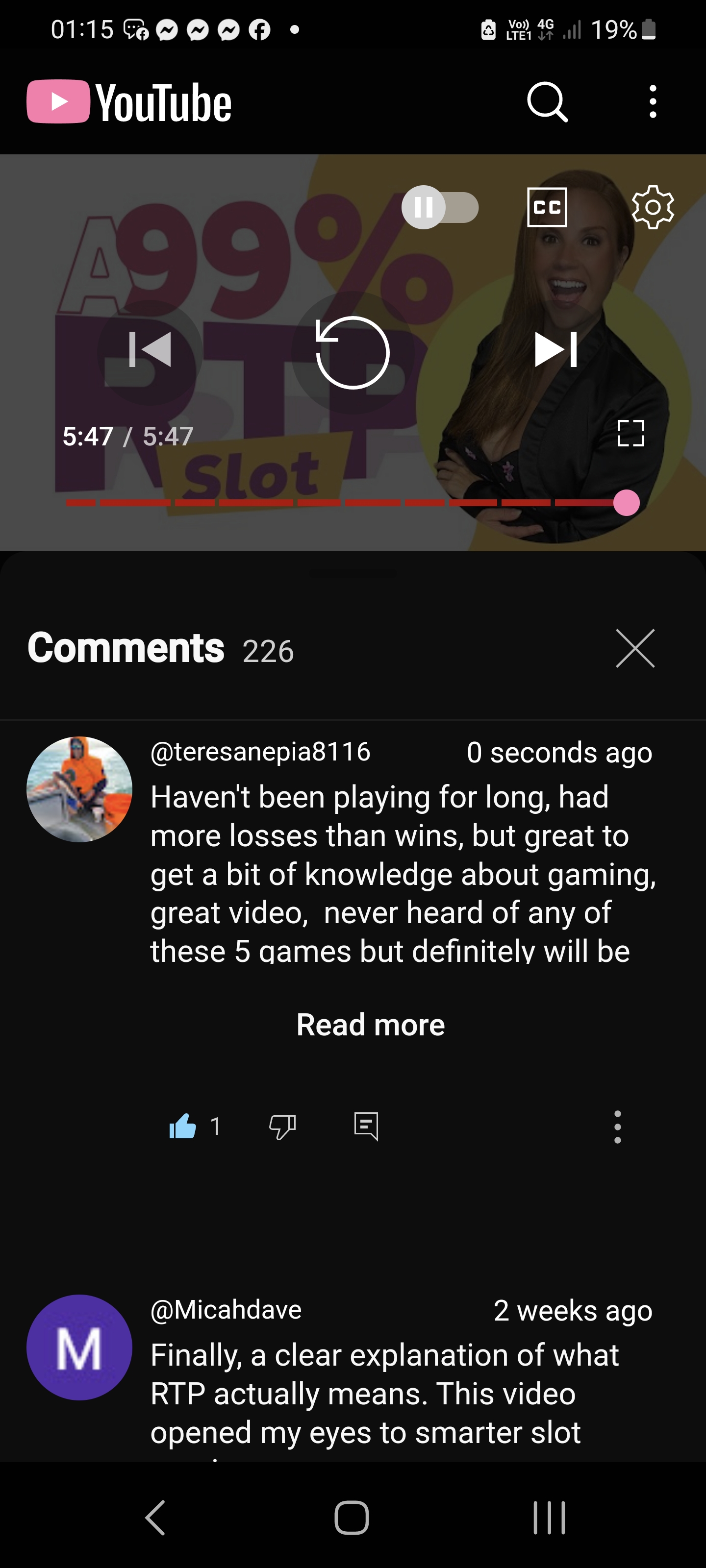Open video settings gear
Viewport: 706px width, 1568px height.
[x=653, y=207]
